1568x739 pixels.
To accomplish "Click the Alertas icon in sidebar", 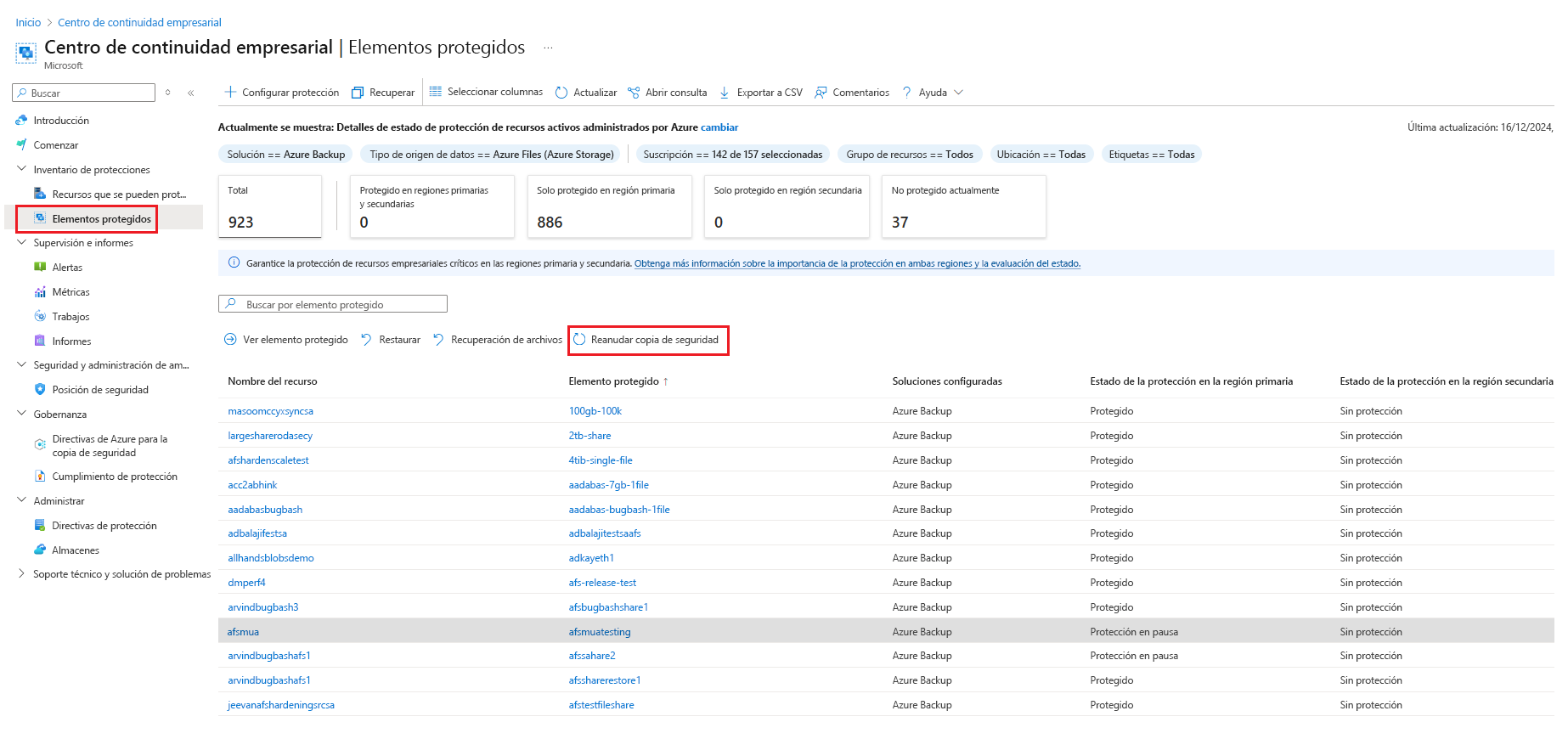I will pos(40,268).
